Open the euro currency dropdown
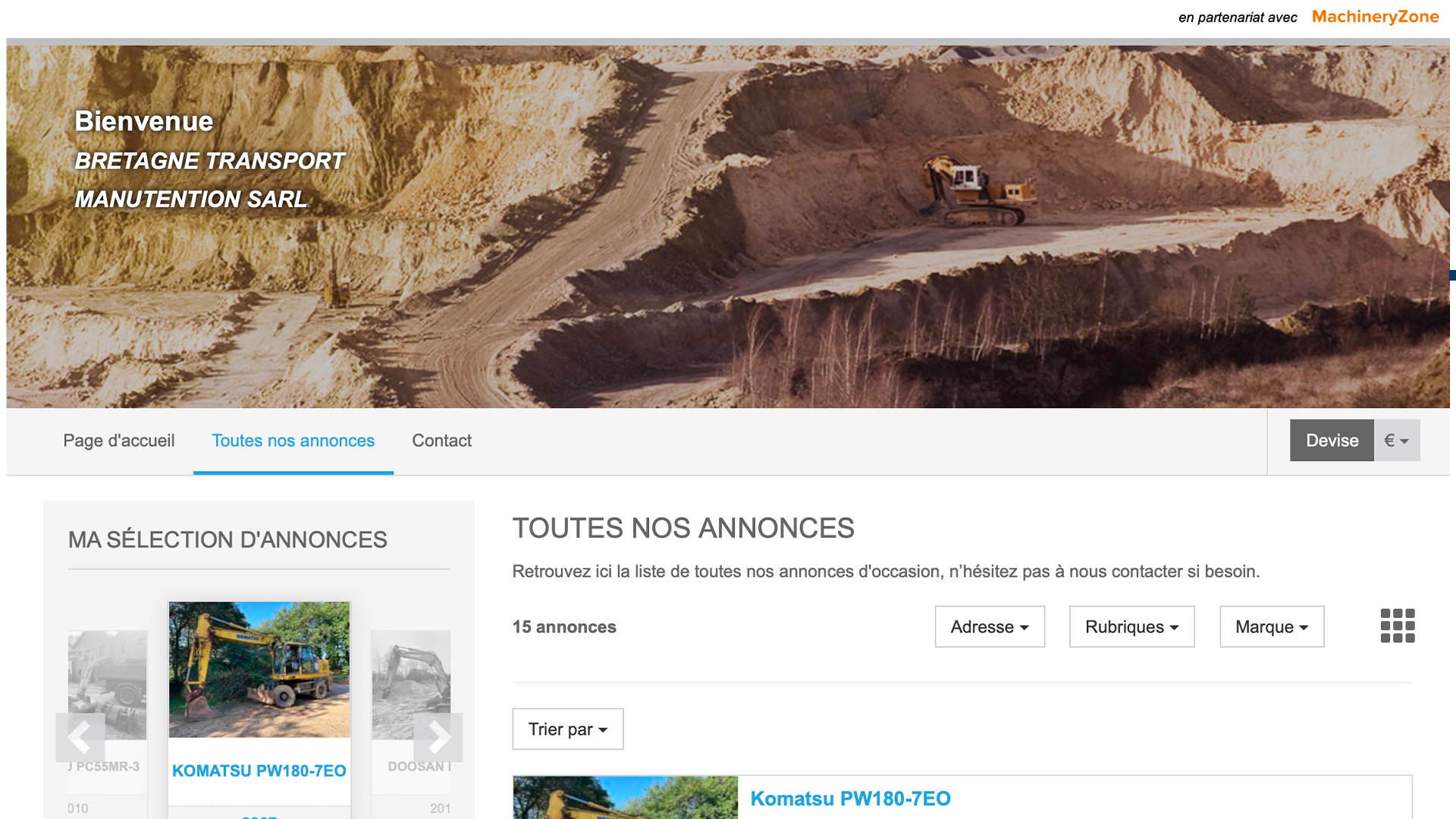 tap(1397, 441)
